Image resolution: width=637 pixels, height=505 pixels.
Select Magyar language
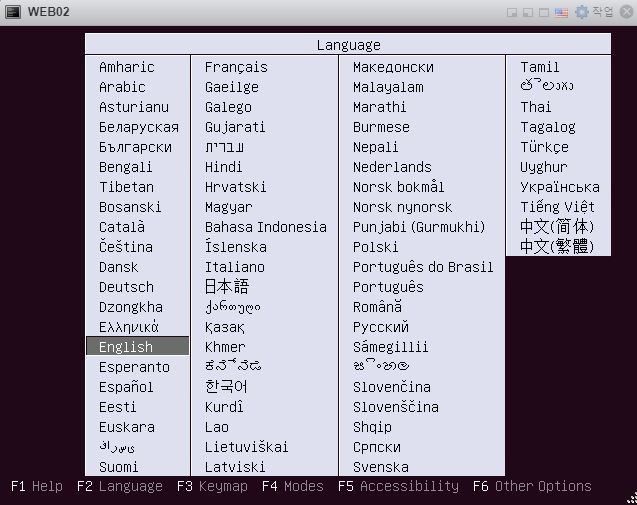228,207
